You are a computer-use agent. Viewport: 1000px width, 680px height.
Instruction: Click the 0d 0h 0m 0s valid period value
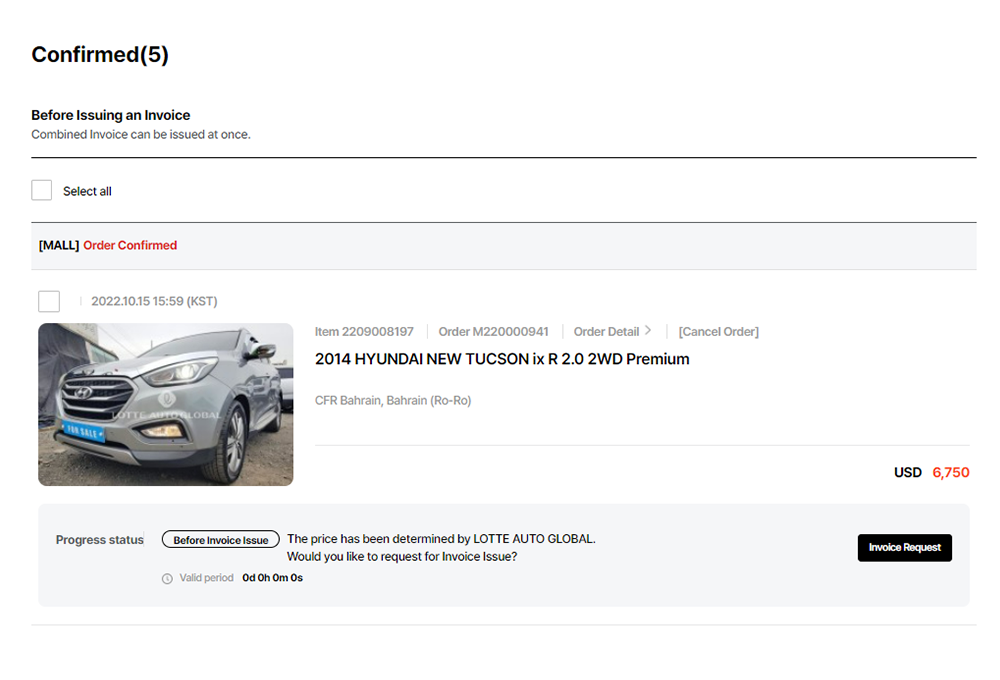click(x=272, y=578)
